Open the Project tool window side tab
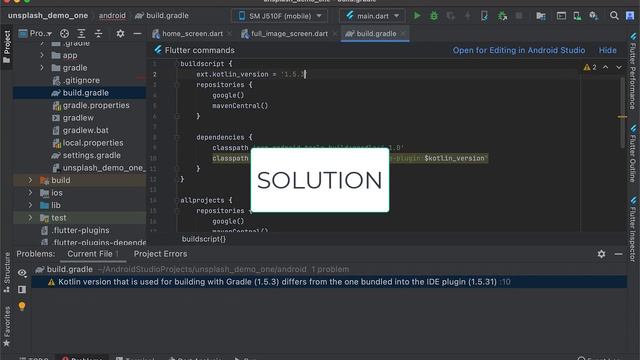Image resolution: width=640 pixels, height=360 pixels. (x=7, y=47)
